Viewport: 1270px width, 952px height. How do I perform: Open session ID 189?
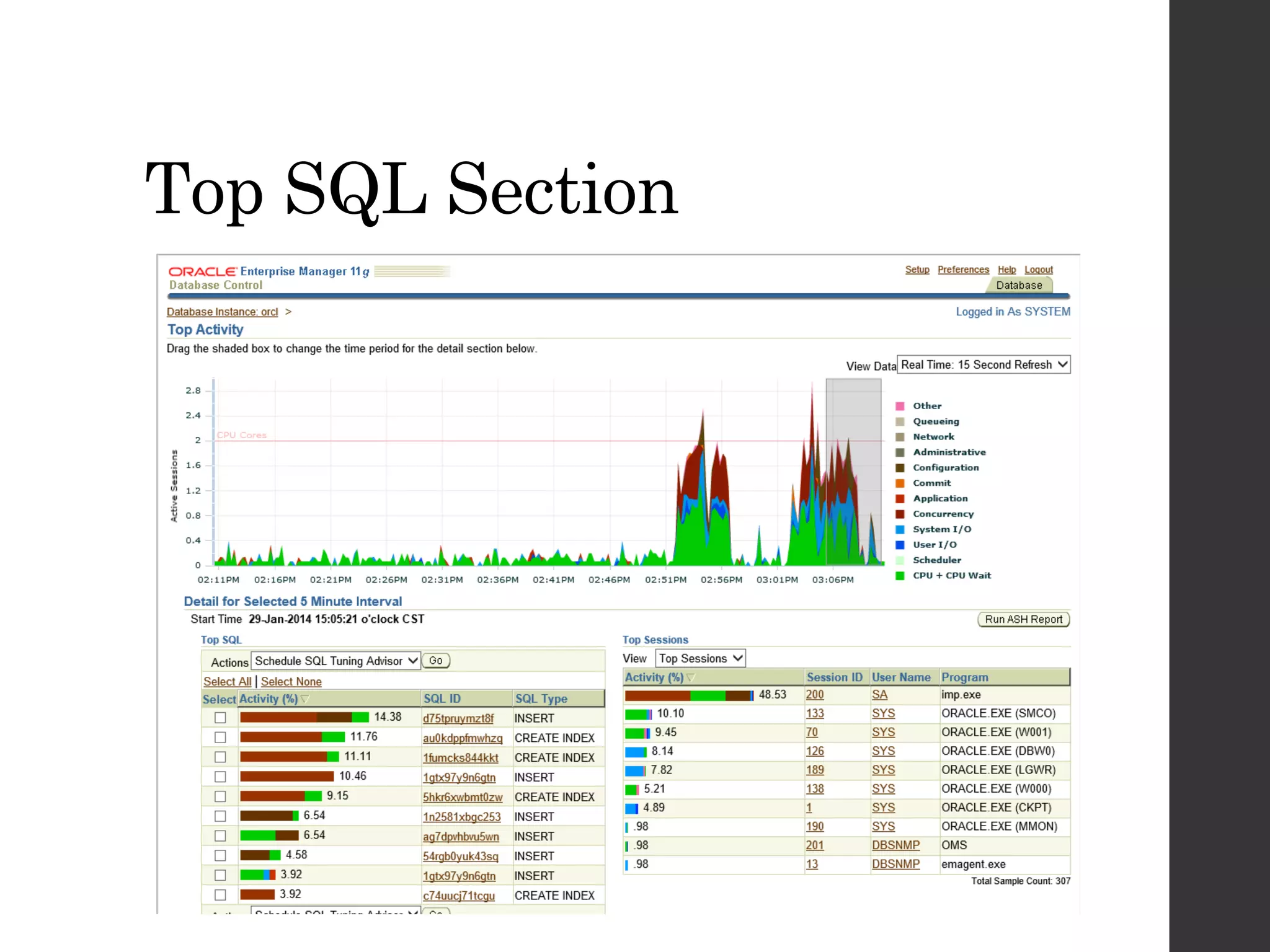pos(815,770)
